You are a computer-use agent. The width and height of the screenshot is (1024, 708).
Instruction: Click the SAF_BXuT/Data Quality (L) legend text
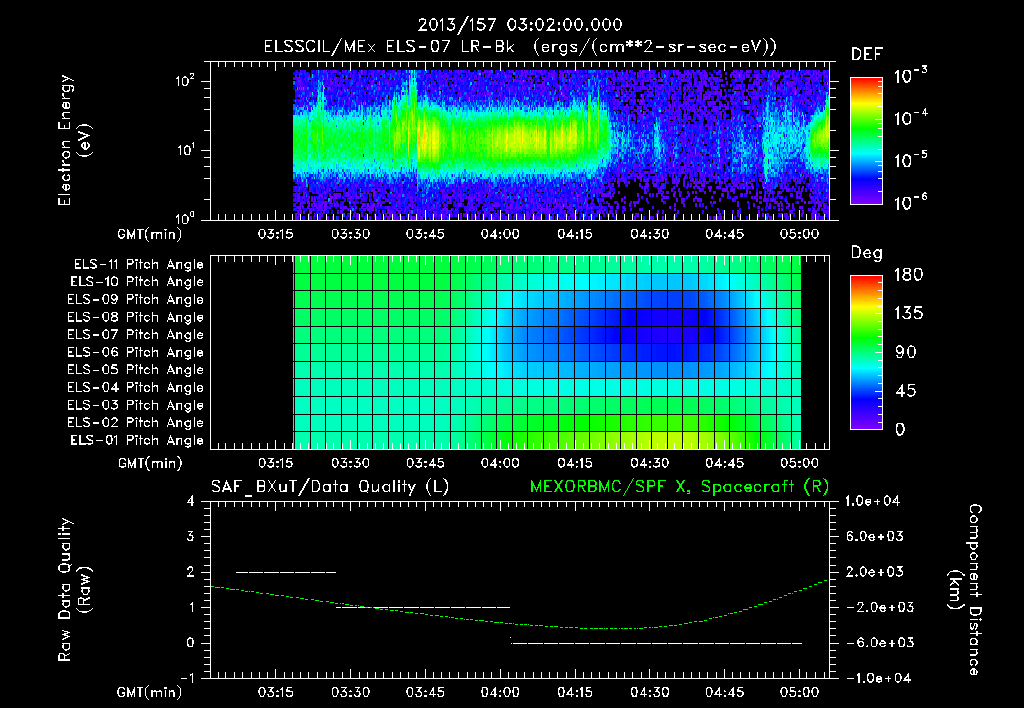coord(330,487)
